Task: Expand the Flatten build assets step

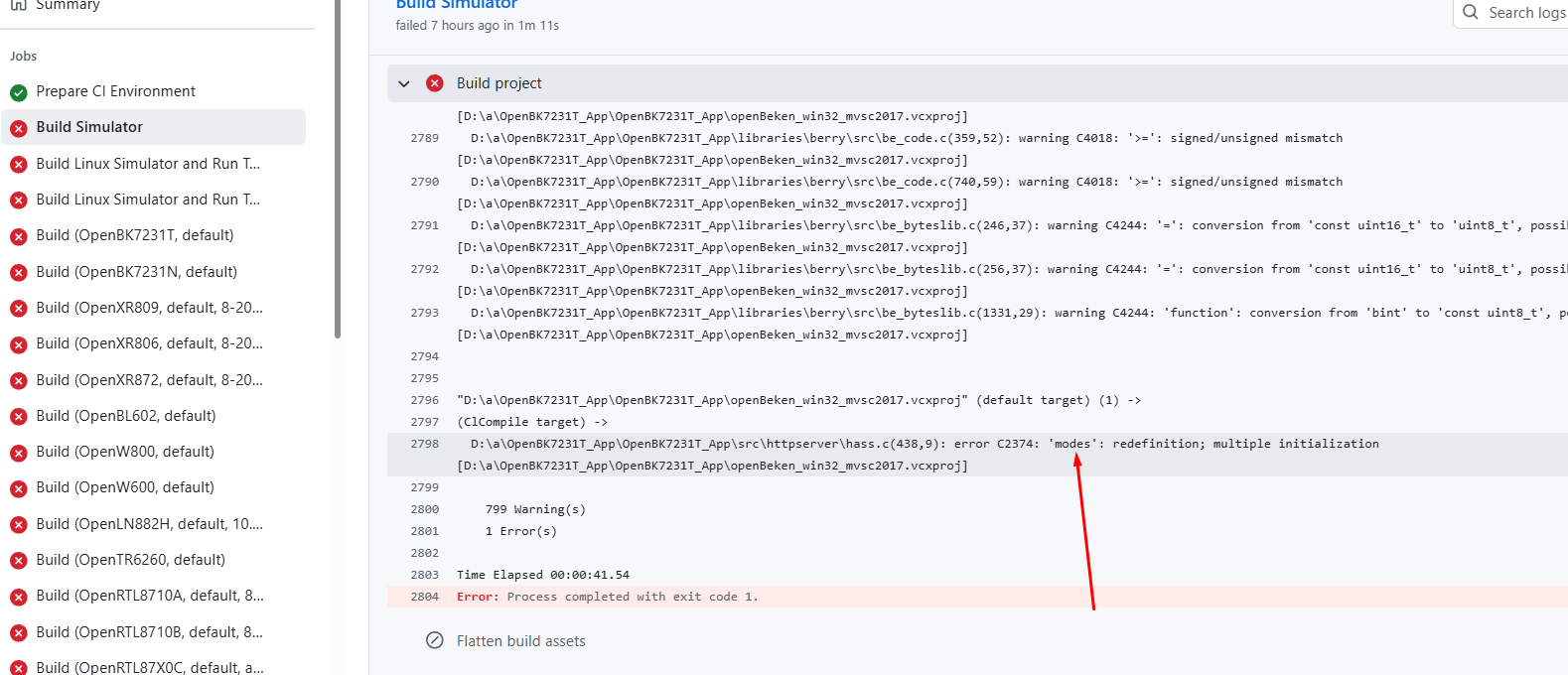Action: [520, 641]
